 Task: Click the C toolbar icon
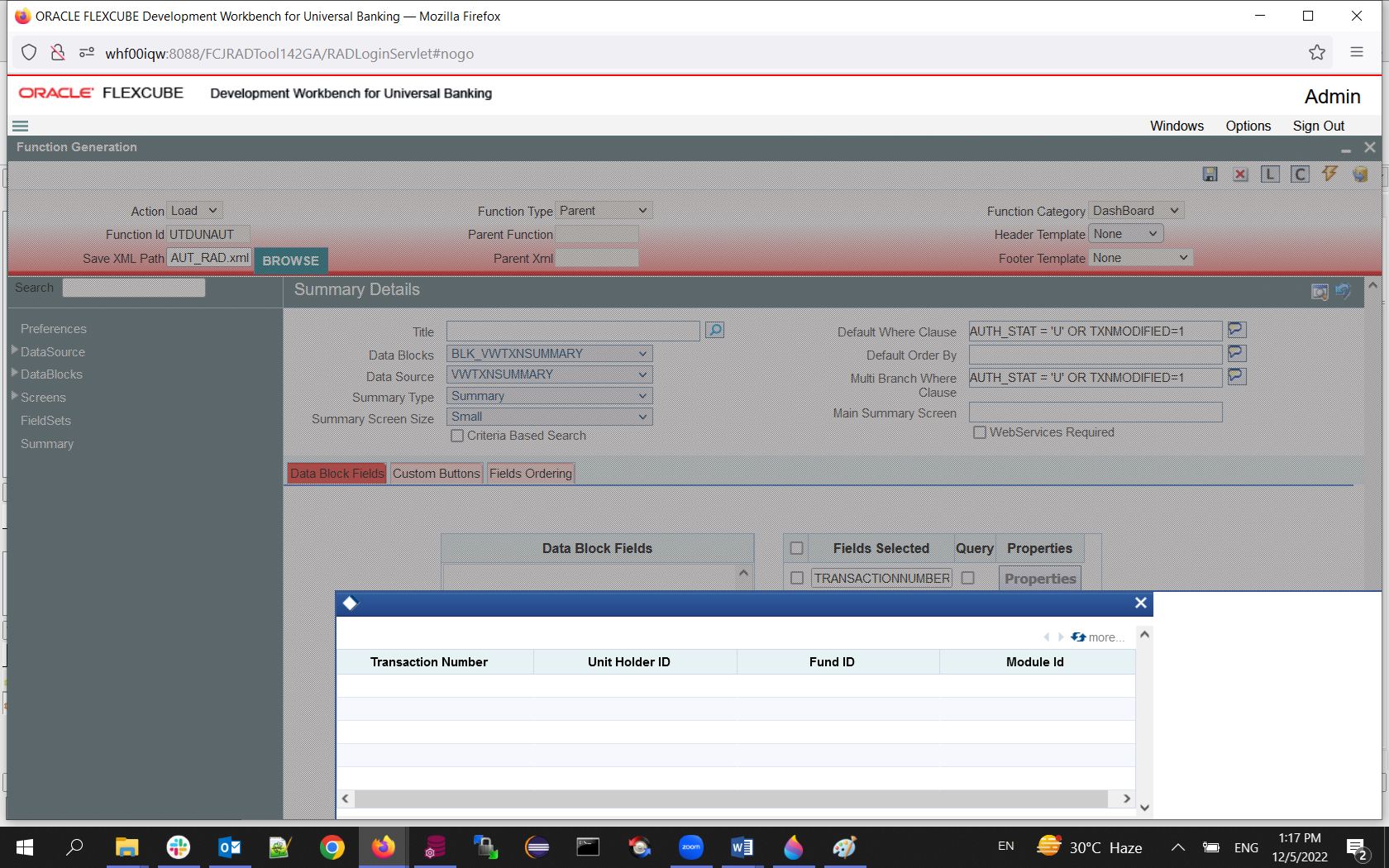point(1300,174)
